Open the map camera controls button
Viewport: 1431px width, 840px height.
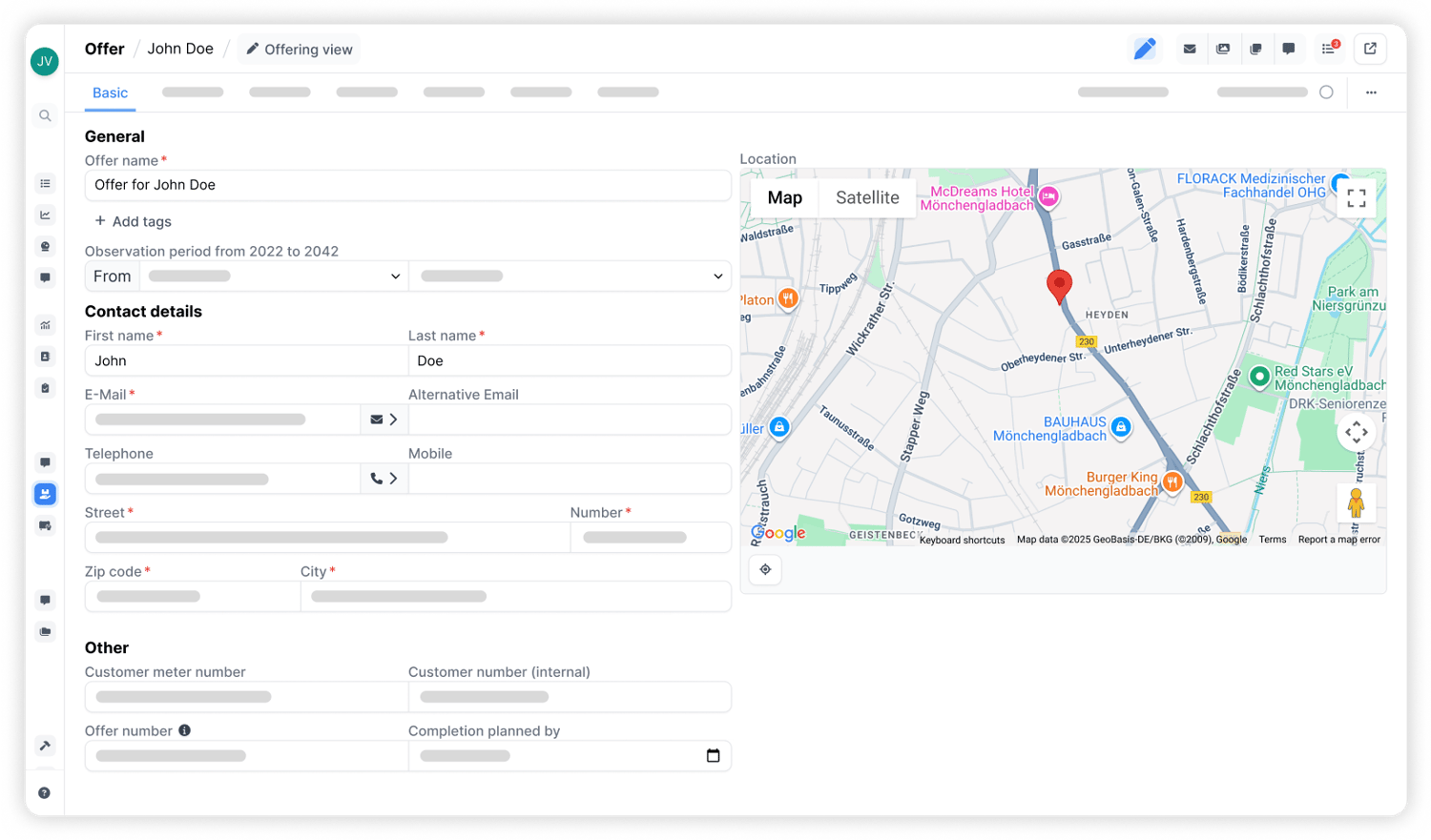[1357, 432]
